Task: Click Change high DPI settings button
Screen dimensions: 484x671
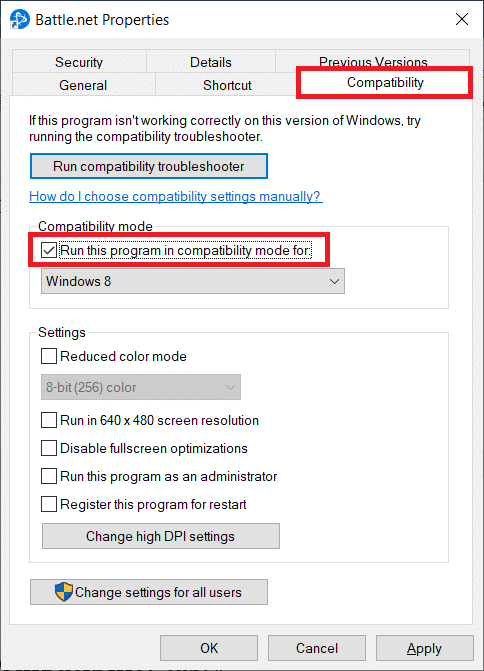Action: tap(160, 536)
